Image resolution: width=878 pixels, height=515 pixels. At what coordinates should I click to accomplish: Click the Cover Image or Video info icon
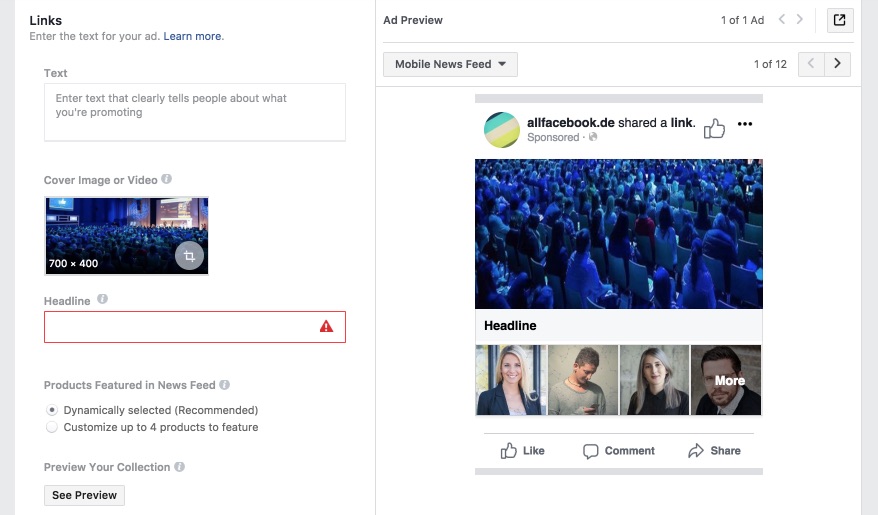(x=166, y=179)
